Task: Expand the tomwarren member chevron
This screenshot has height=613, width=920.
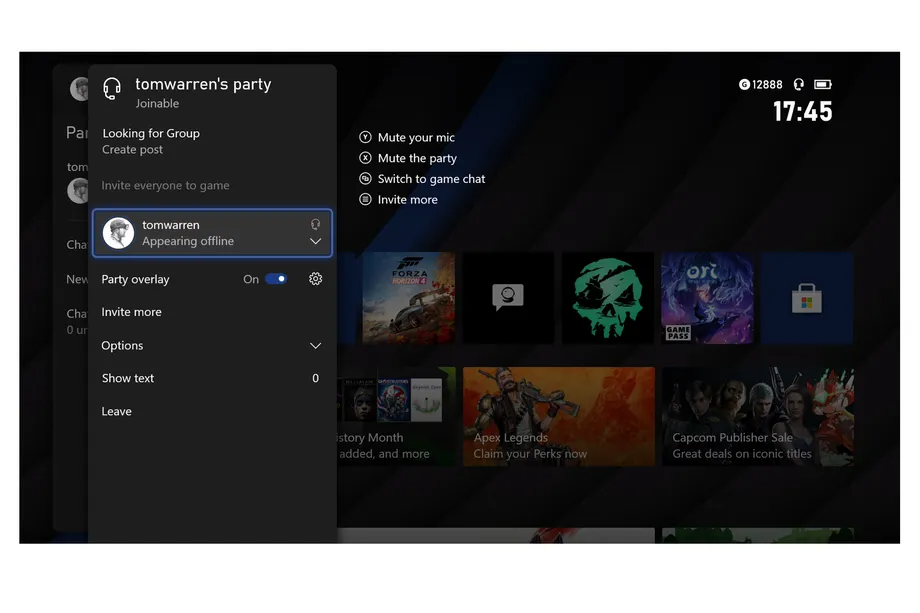Action: pyautogui.click(x=316, y=242)
